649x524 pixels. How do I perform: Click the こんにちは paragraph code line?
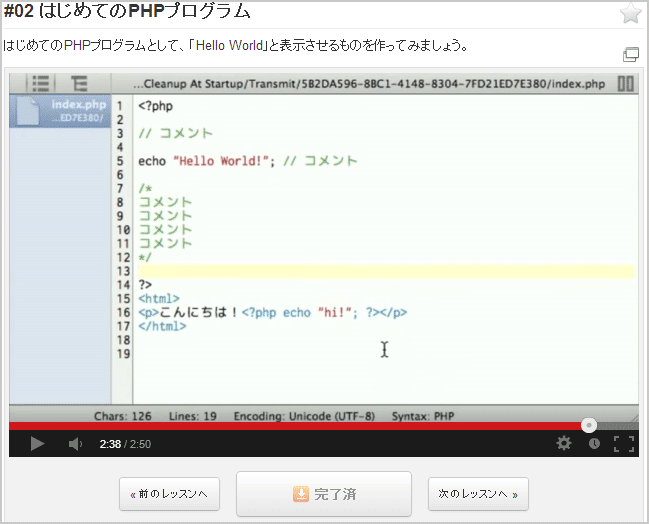[x=273, y=312]
